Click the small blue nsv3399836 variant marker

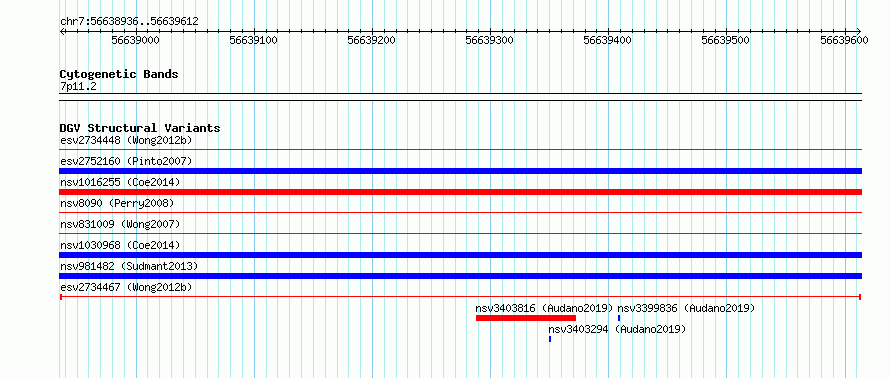[x=619, y=318]
